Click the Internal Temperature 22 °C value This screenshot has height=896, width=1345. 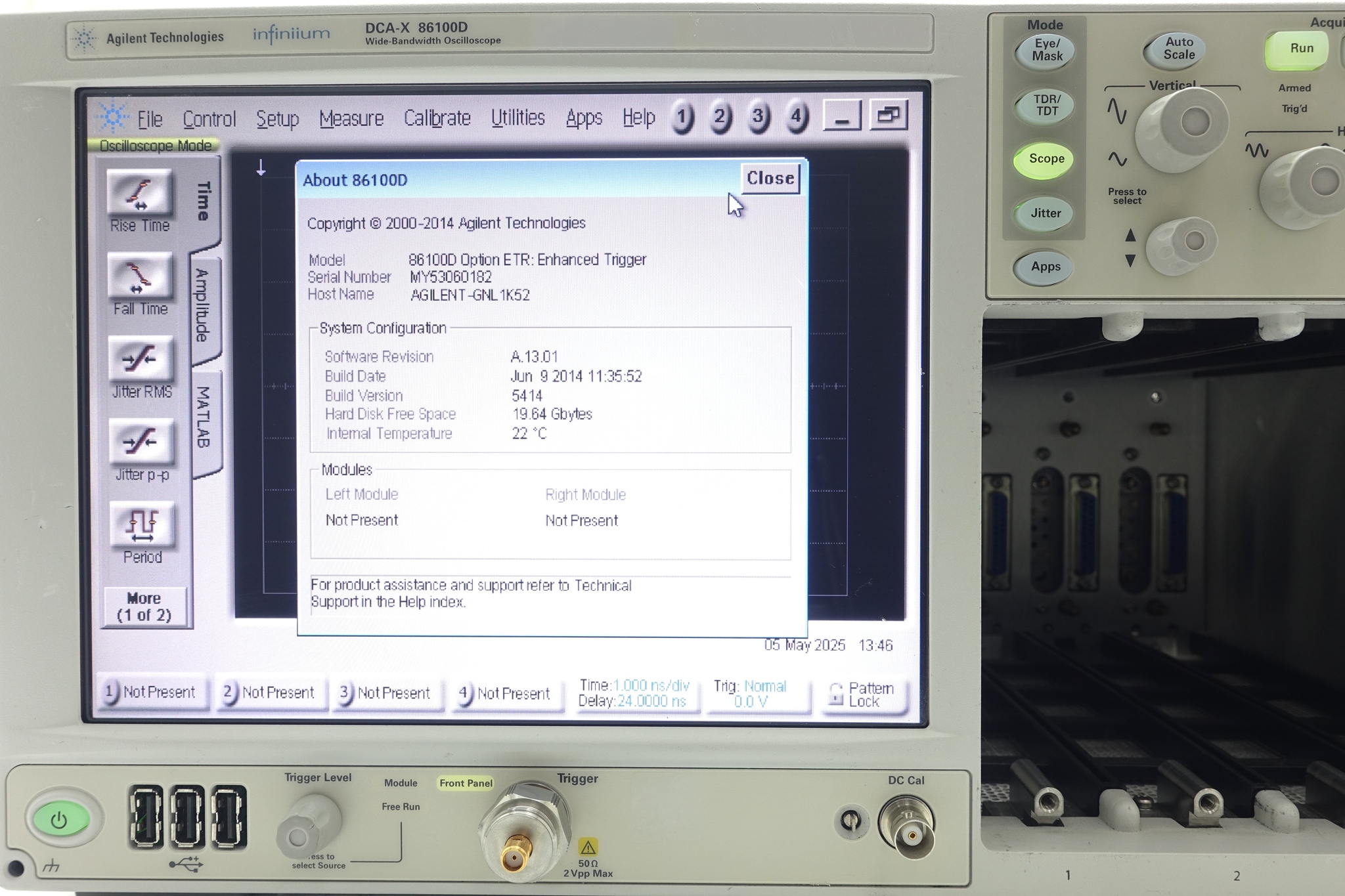pyautogui.click(x=529, y=433)
